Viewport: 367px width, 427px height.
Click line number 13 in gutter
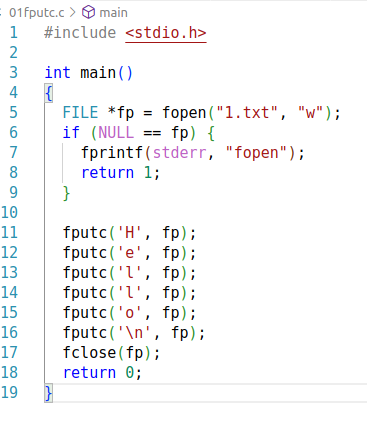click(x=9, y=273)
